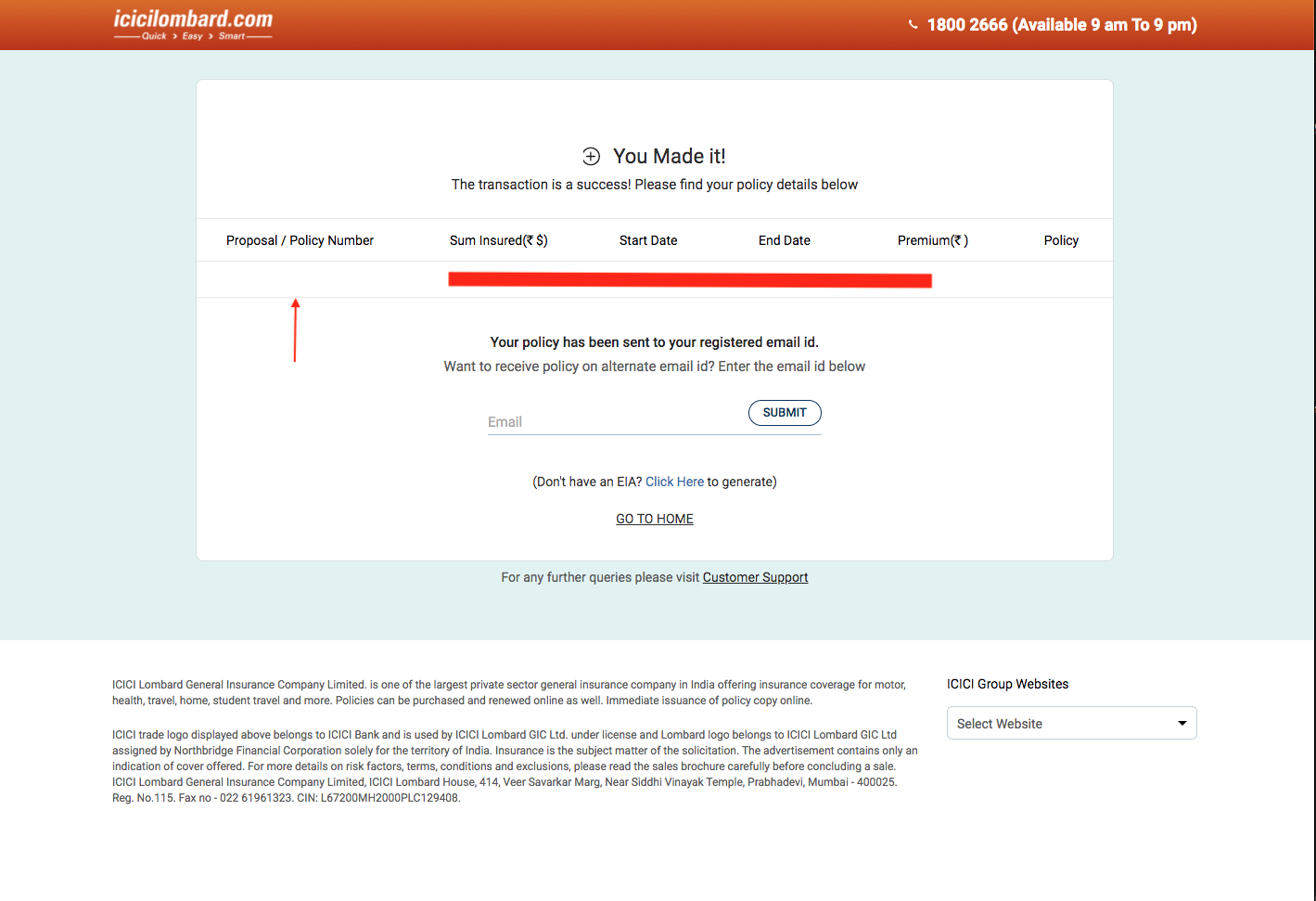
Task: Select the CIN: L67200MH2000PLC129408 footer text
Action: tap(378, 798)
